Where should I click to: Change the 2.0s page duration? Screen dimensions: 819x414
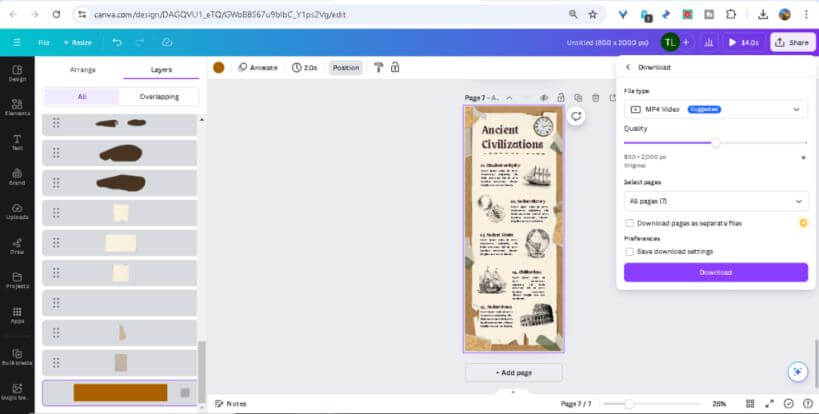[x=305, y=67]
